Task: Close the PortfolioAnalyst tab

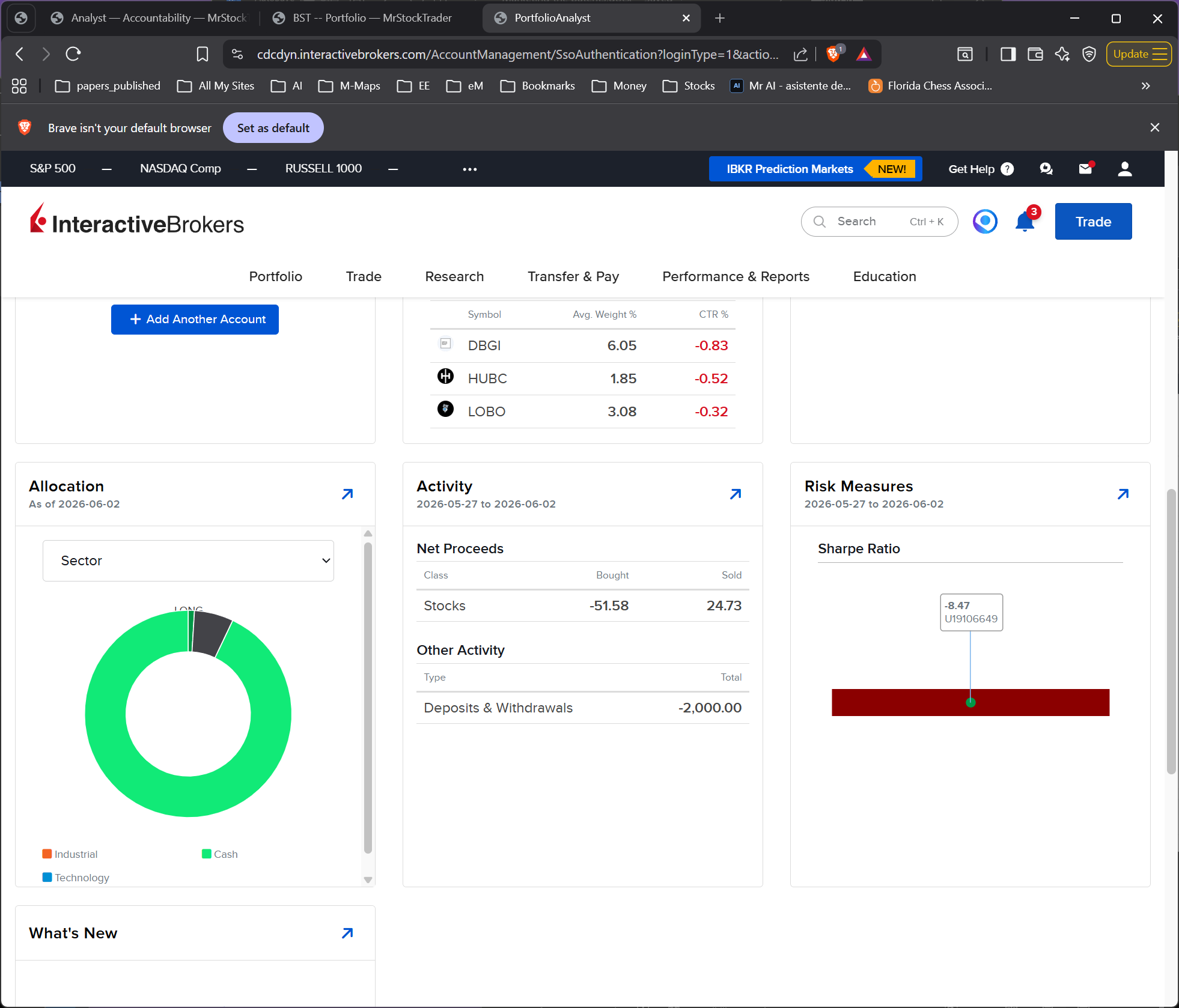Action: [x=686, y=18]
